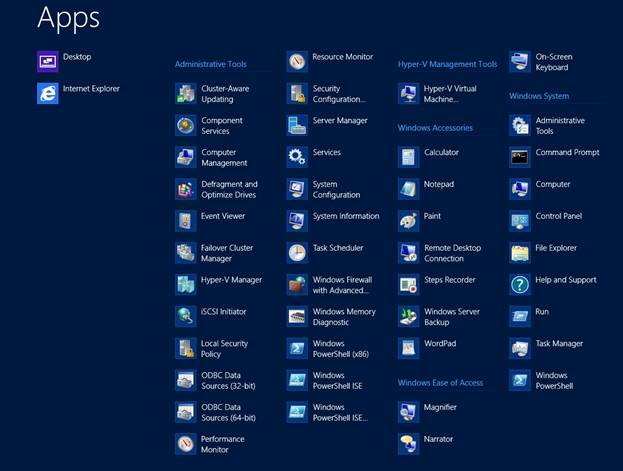Click the Administrative Tools group heading
Viewport: 623px width, 471px height.
click(x=211, y=64)
